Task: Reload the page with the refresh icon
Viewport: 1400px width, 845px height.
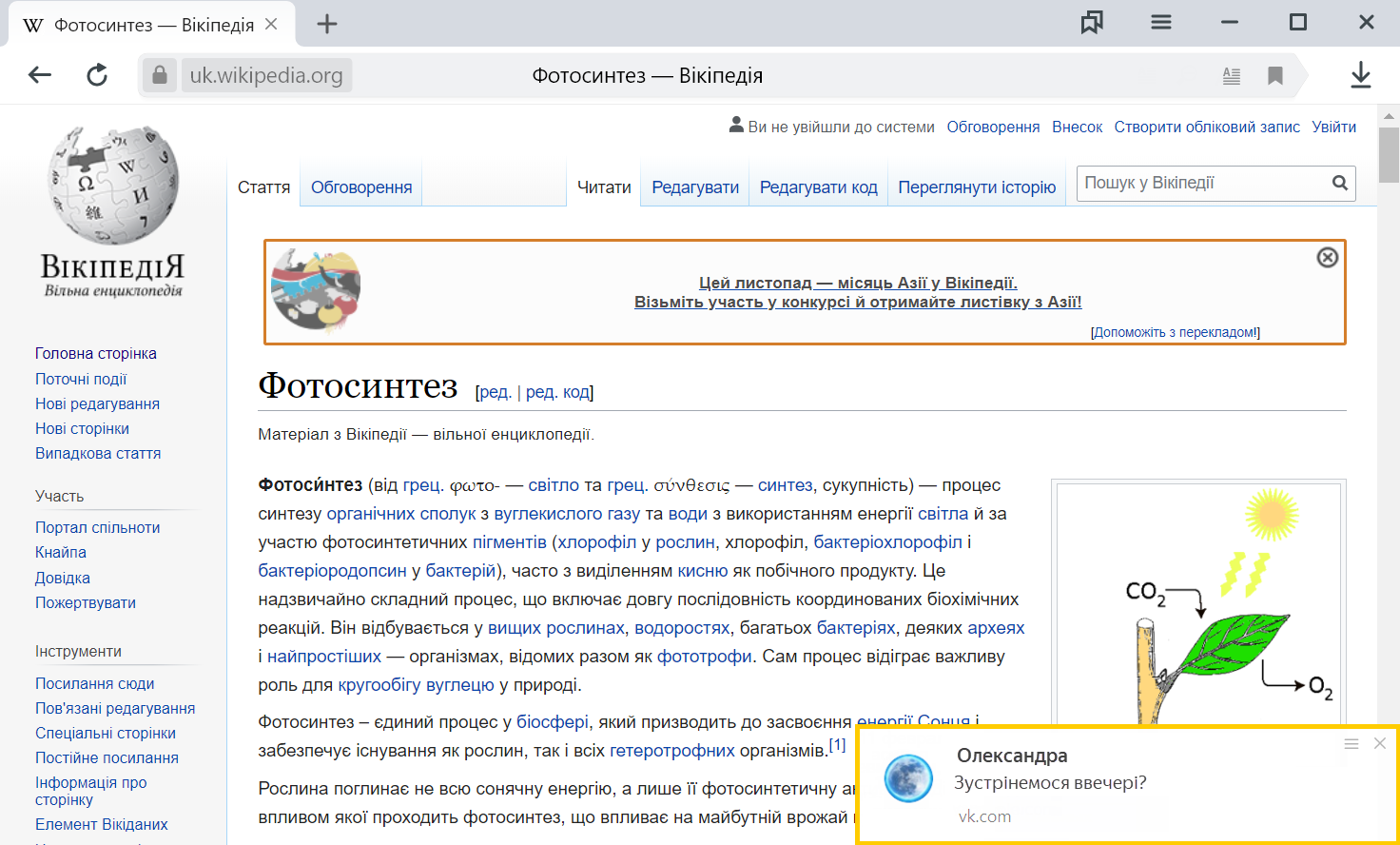Action: [x=97, y=75]
